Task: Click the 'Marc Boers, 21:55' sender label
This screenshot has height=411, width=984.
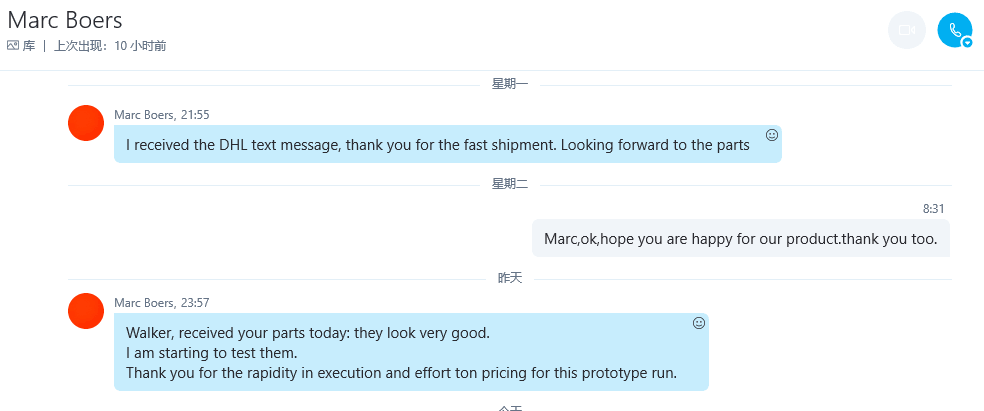Action: pyautogui.click(x=162, y=115)
